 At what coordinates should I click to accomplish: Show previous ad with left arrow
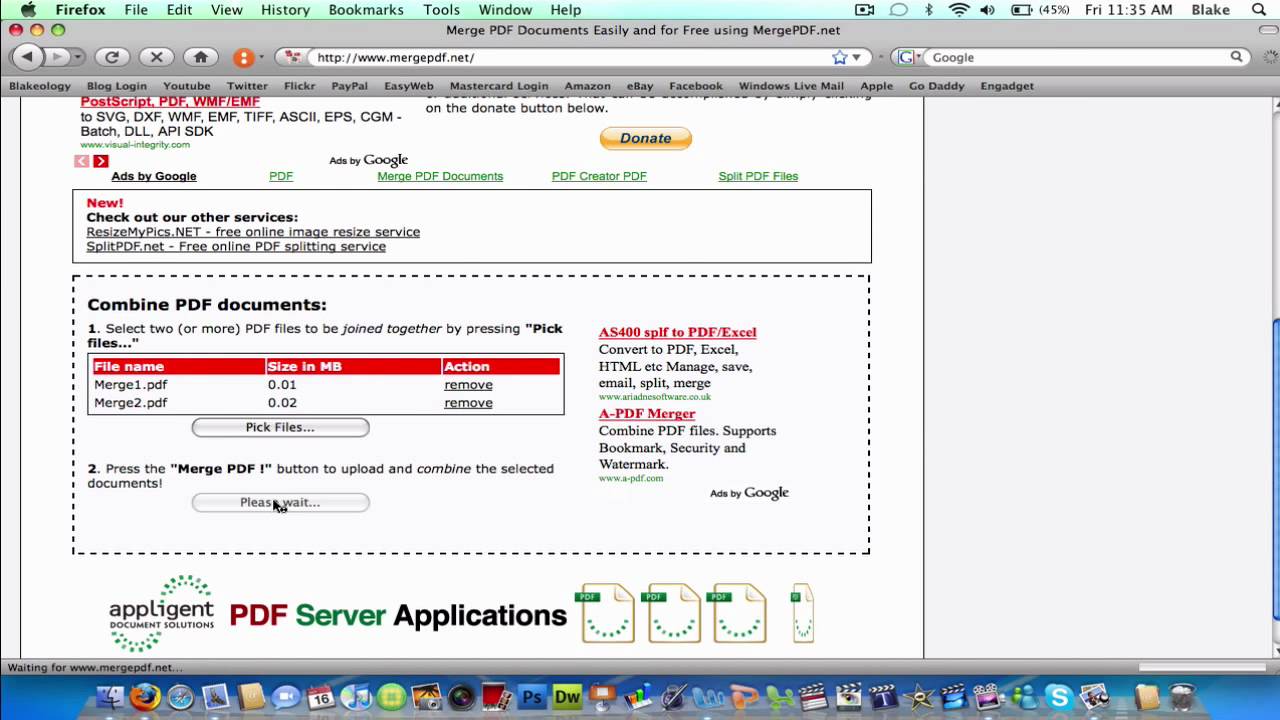click(82, 161)
